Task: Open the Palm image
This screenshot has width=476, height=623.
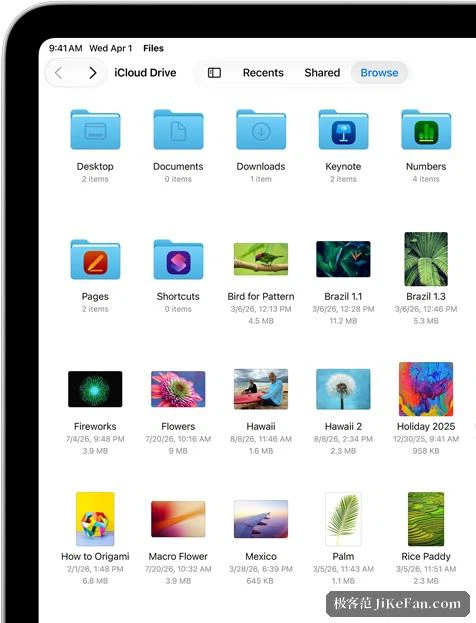Action: coord(343,519)
